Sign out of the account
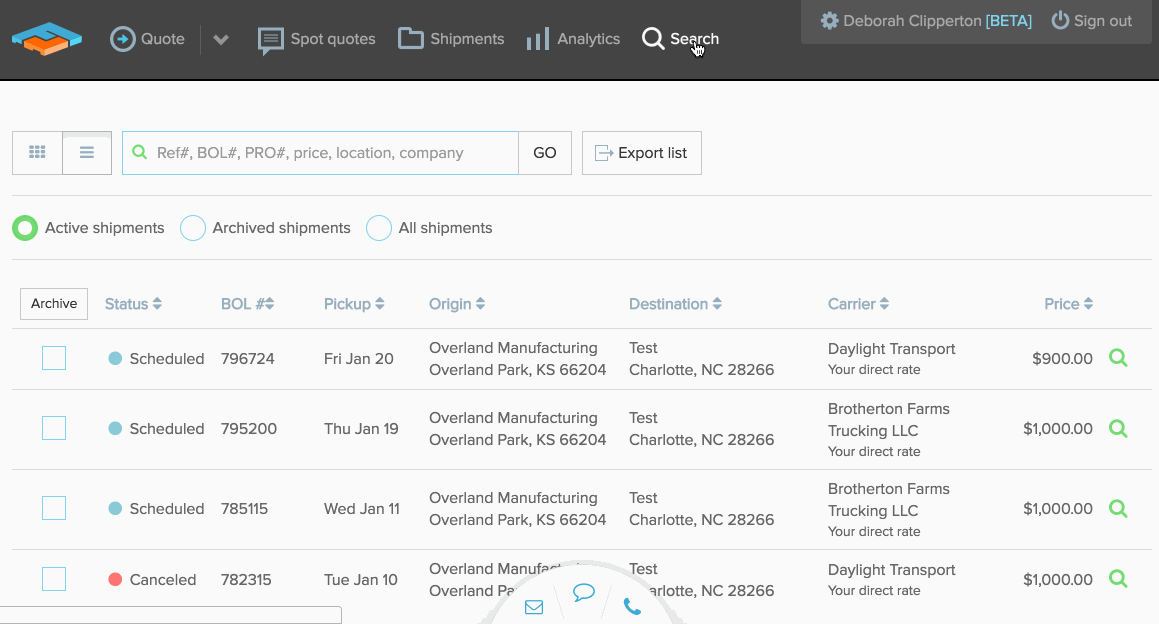The image size is (1159, 624). (1092, 21)
